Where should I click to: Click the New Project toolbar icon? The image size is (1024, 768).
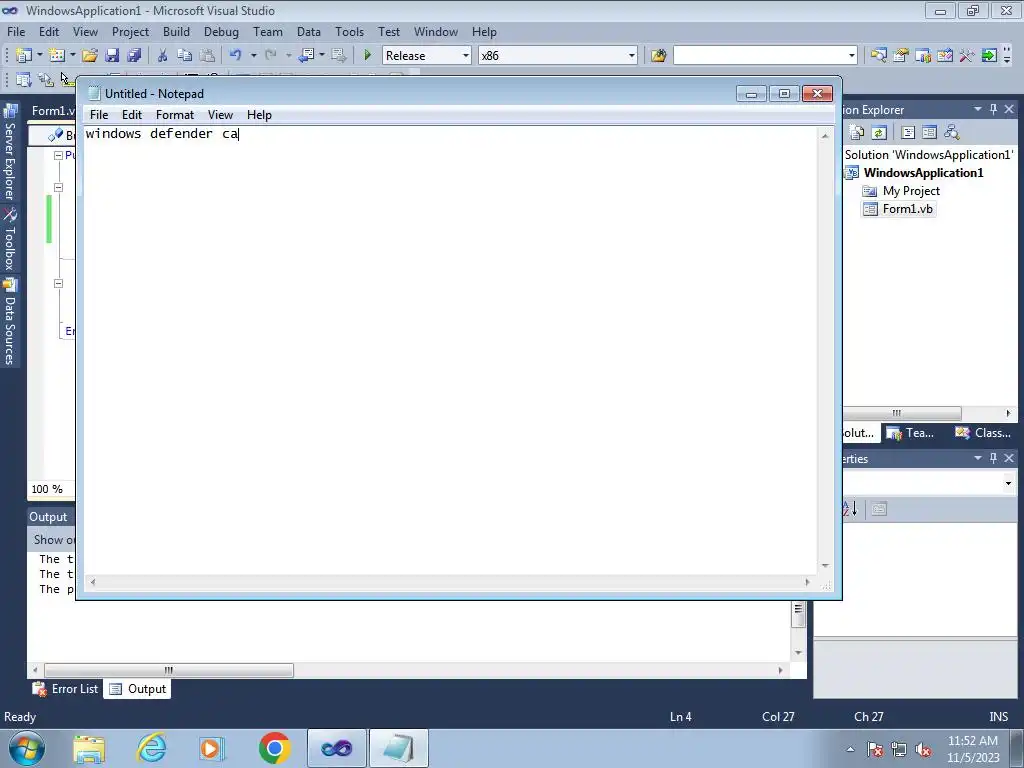(x=24, y=56)
